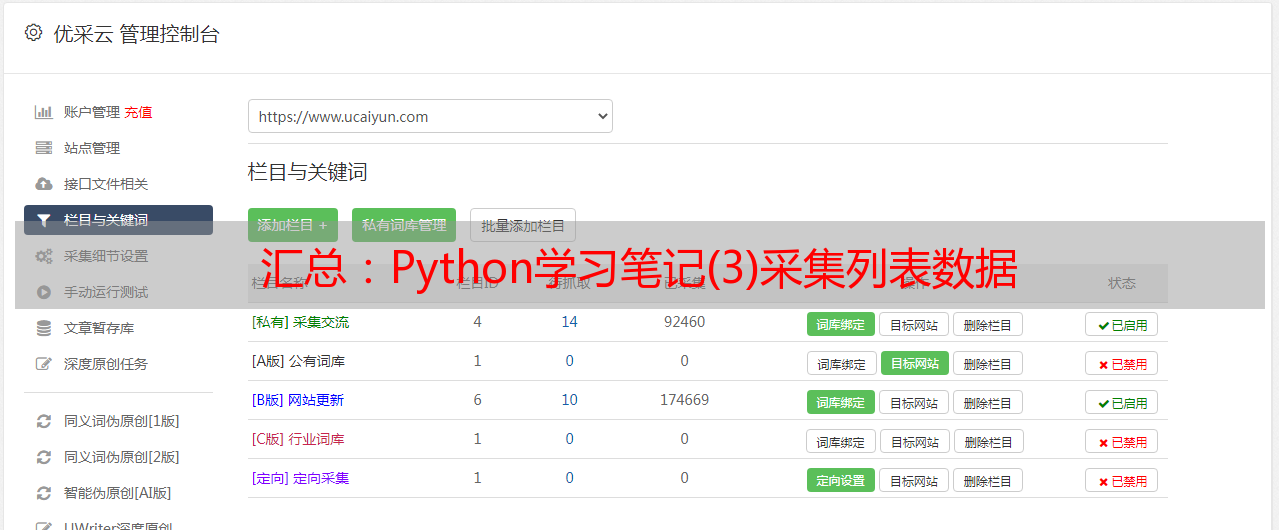Click 词库绑定 in the 公有词库 row
Screen dimensions: 1279x530
[841, 363]
